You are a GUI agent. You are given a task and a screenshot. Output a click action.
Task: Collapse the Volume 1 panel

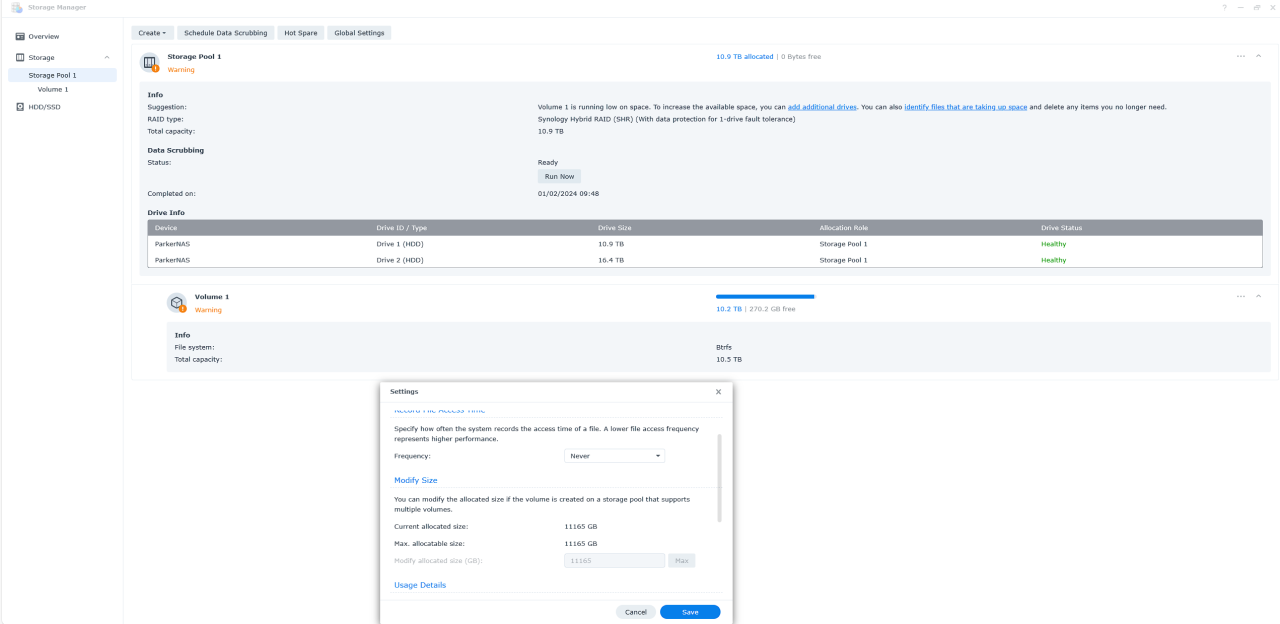tap(1258, 296)
